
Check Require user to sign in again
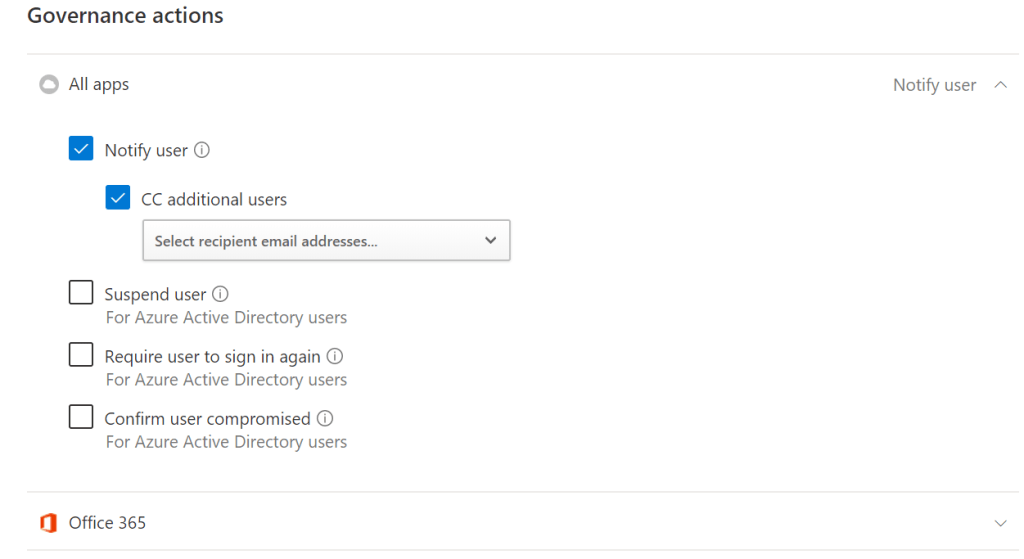(81, 355)
